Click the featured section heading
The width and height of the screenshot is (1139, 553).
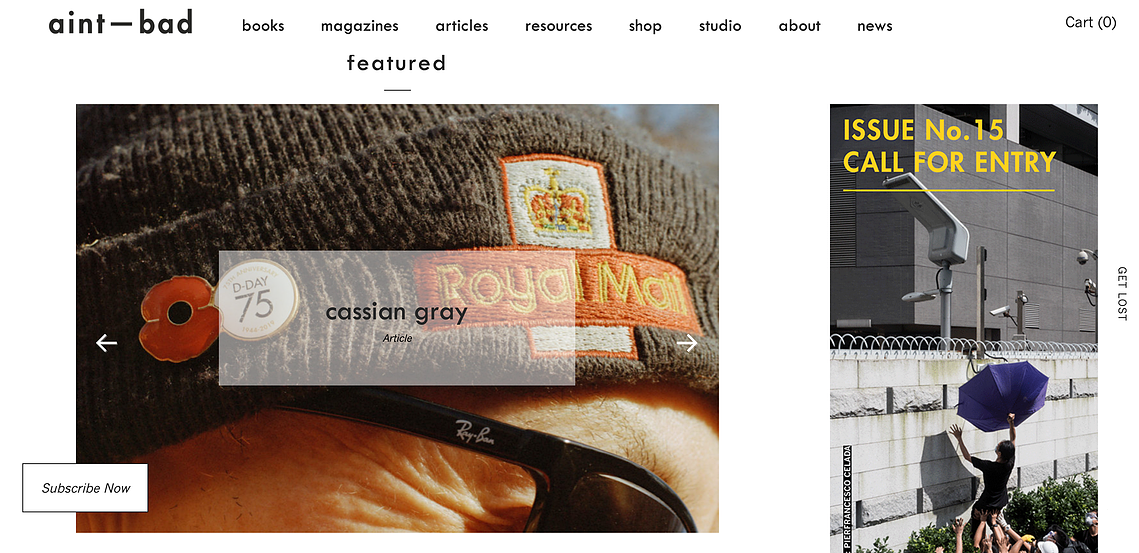pos(397,63)
